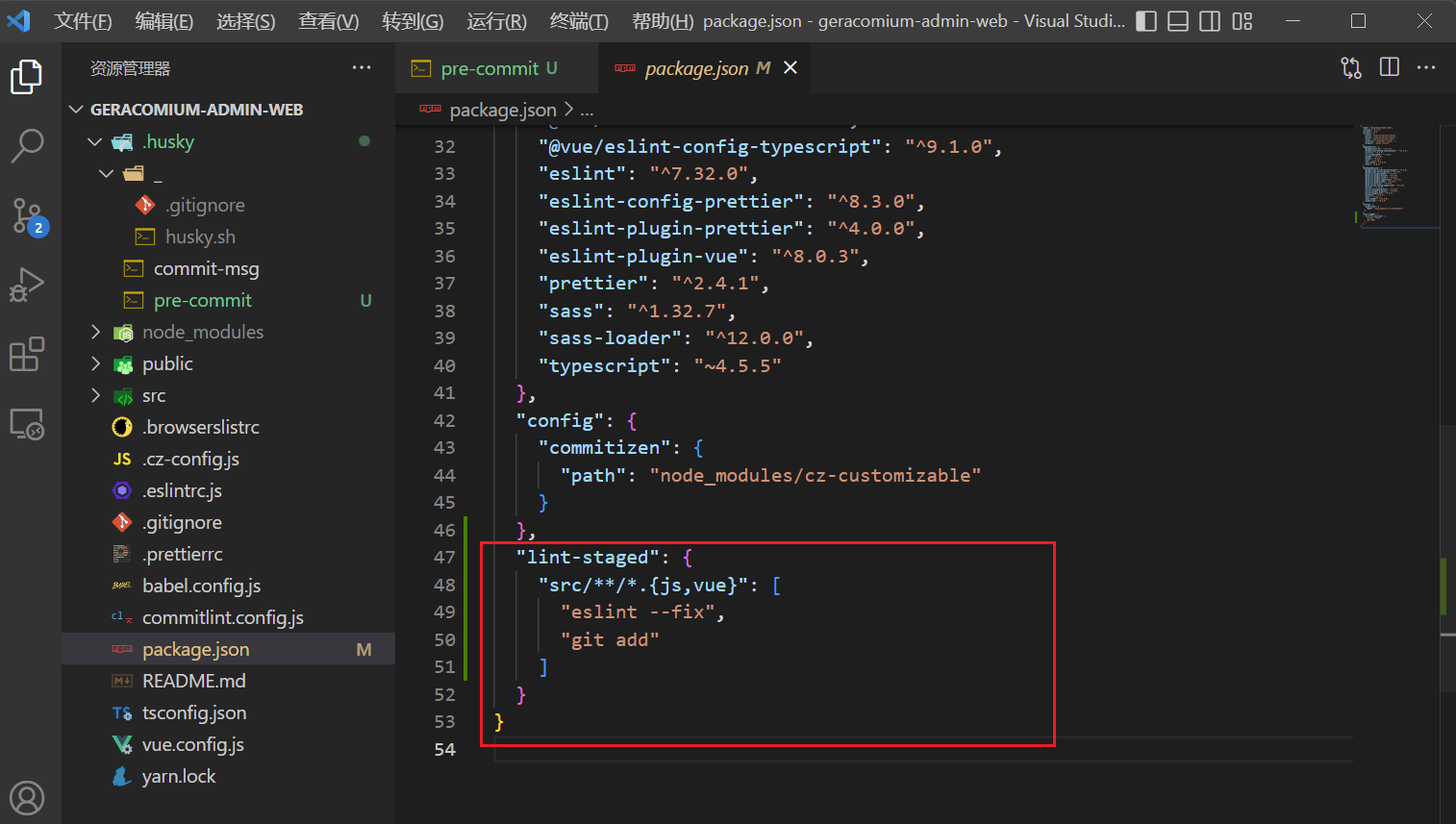The image size is (1456, 824).
Task: Click line number 47 in the gutter
Action: pyautogui.click(x=444, y=558)
